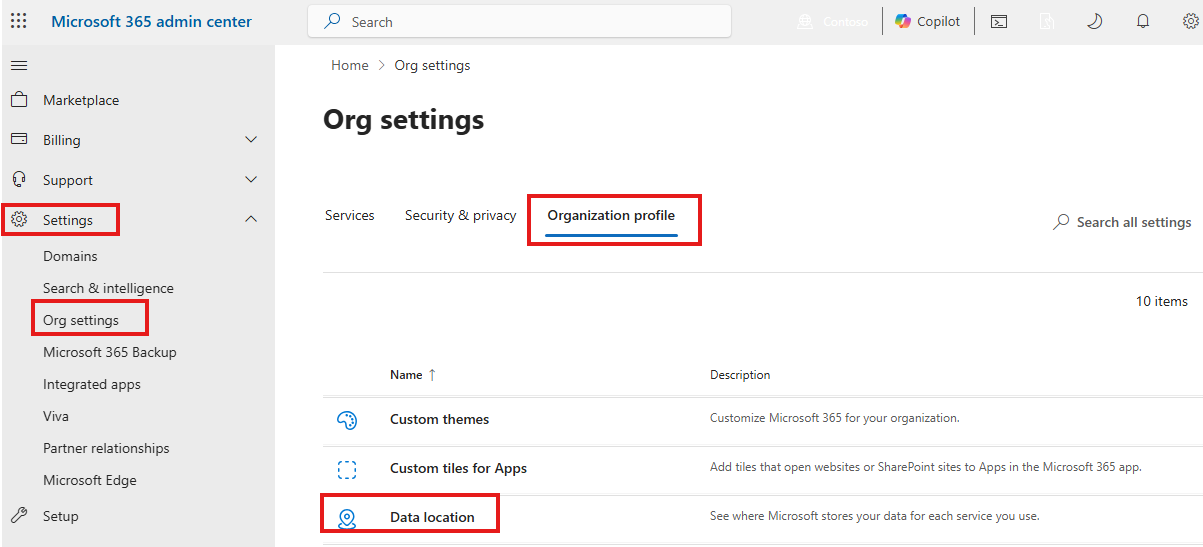Click the Description column header
The width and height of the screenshot is (1203, 547).
pos(740,375)
